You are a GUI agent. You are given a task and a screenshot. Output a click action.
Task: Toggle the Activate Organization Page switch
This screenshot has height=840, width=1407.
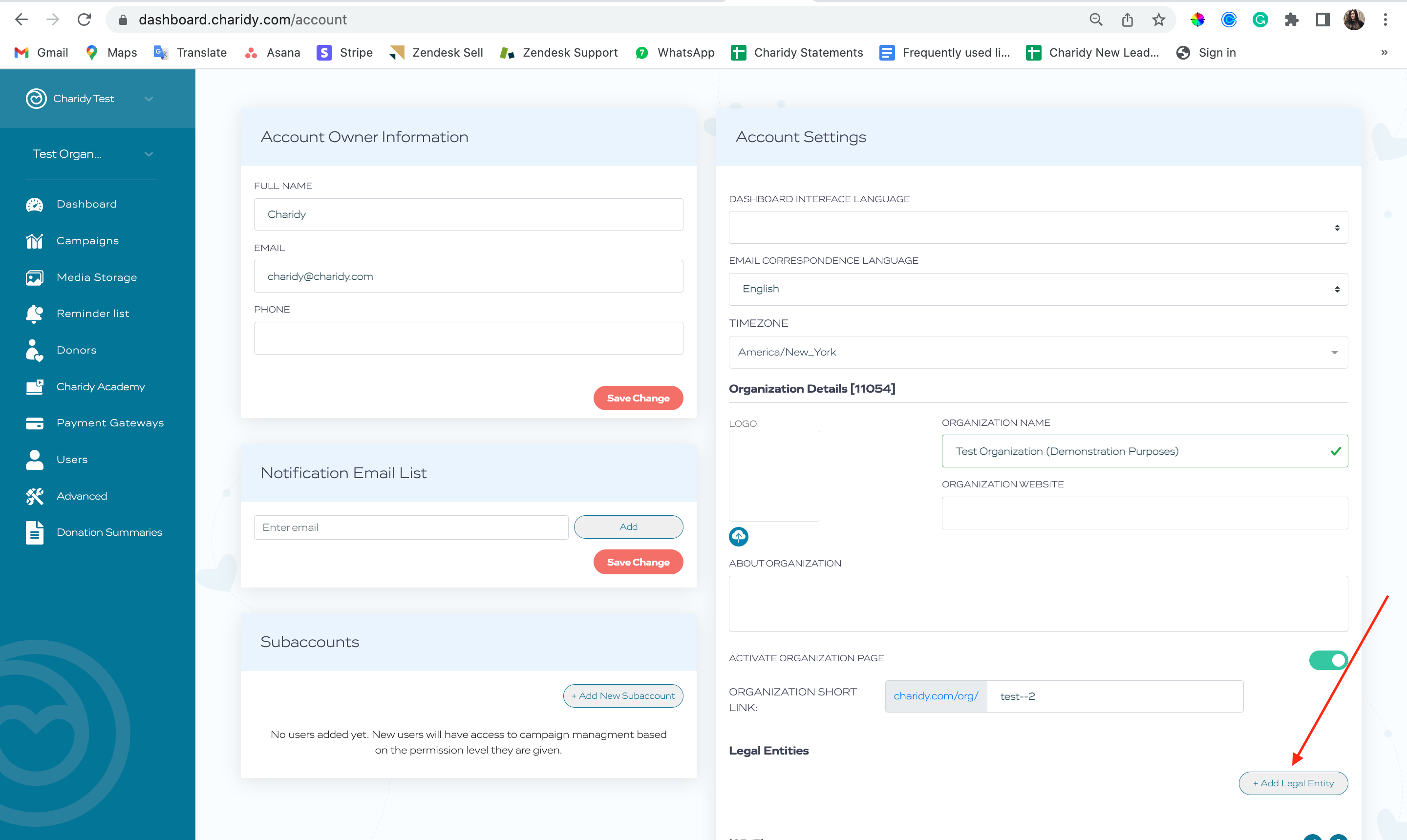(1328, 660)
